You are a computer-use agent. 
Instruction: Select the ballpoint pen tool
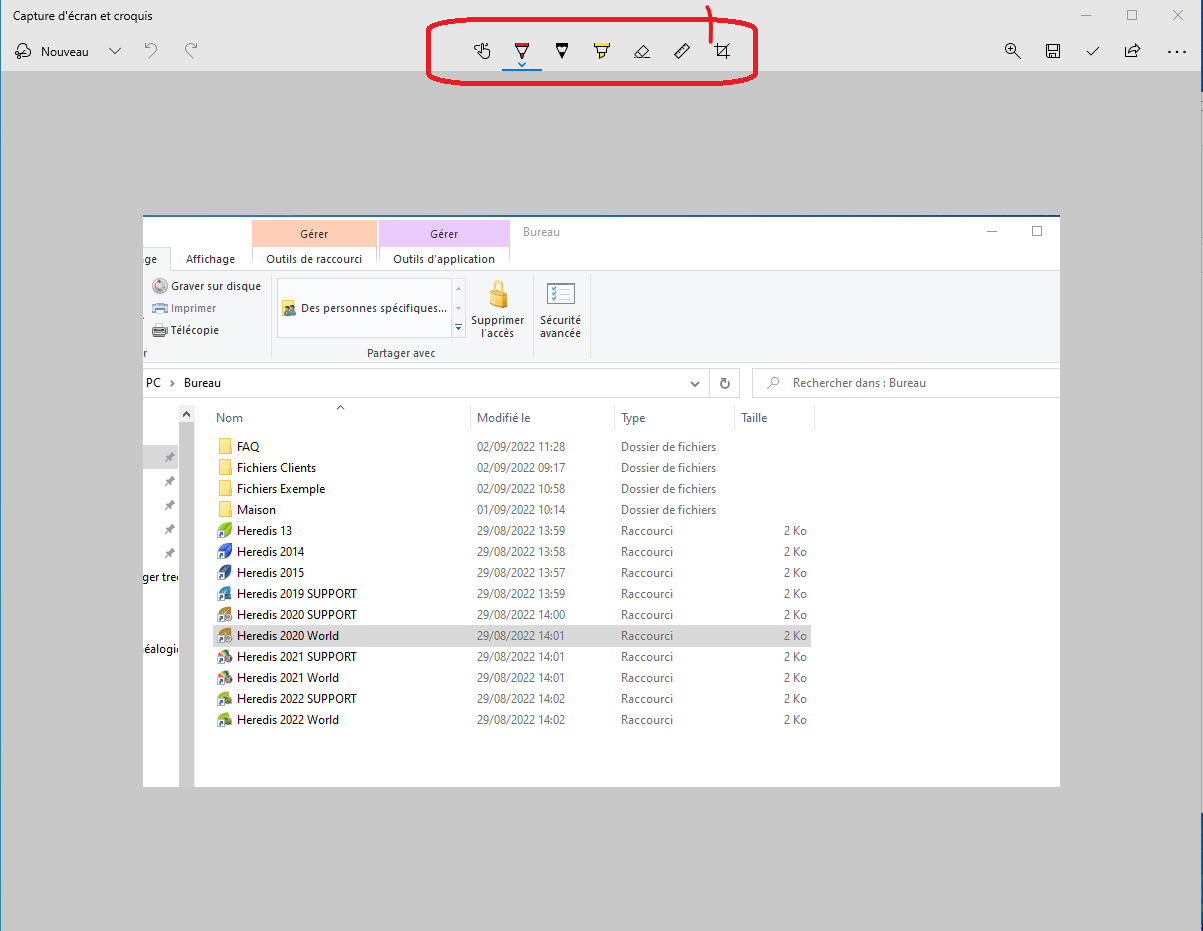521,50
